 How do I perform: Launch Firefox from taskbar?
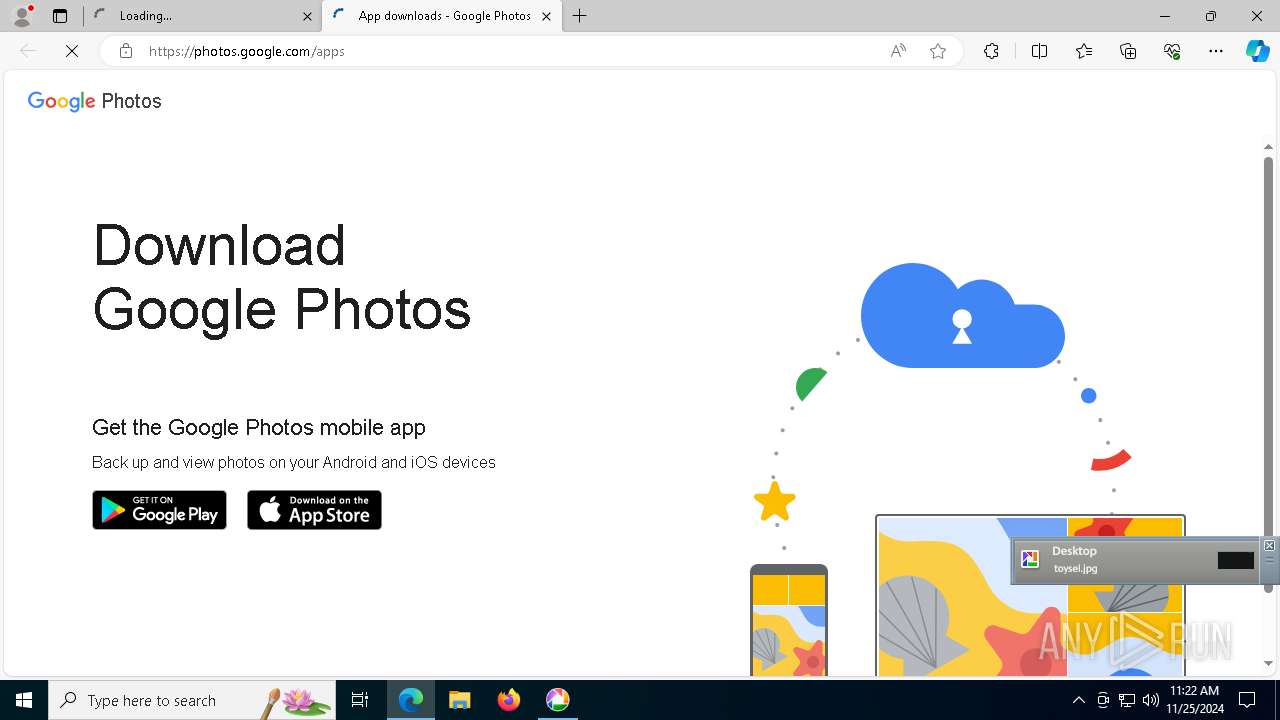508,700
